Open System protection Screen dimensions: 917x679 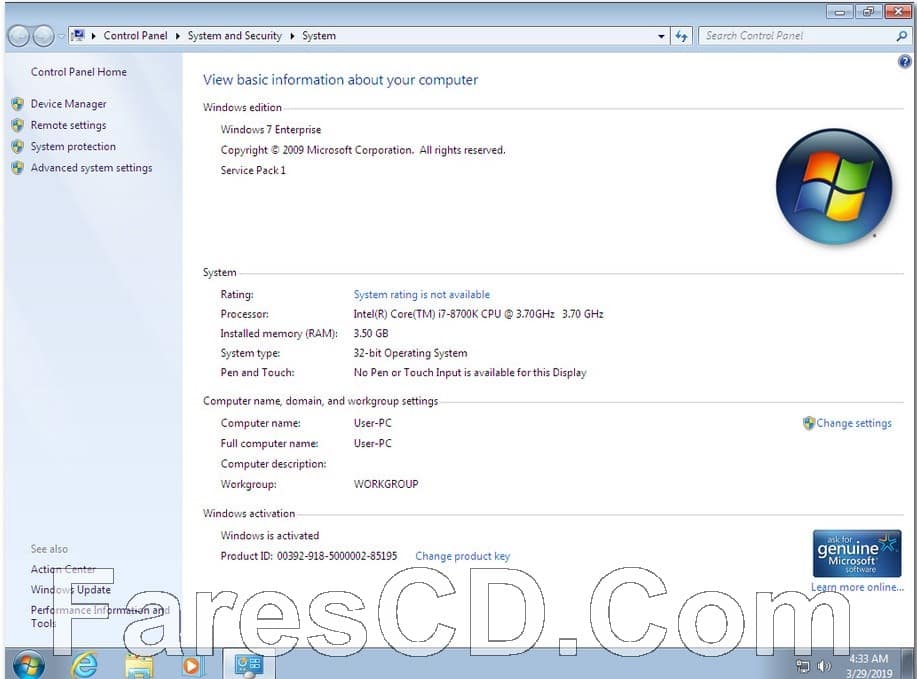pyautogui.click(x=73, y=146)
